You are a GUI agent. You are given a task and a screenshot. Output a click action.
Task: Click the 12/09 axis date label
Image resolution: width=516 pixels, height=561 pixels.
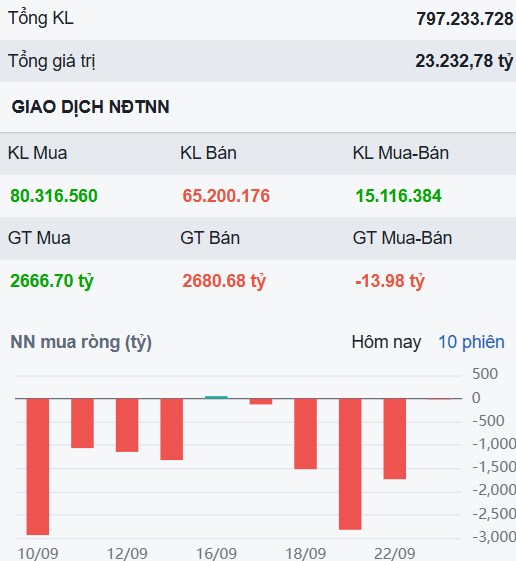pyautogui.click(x=127, y=554)
